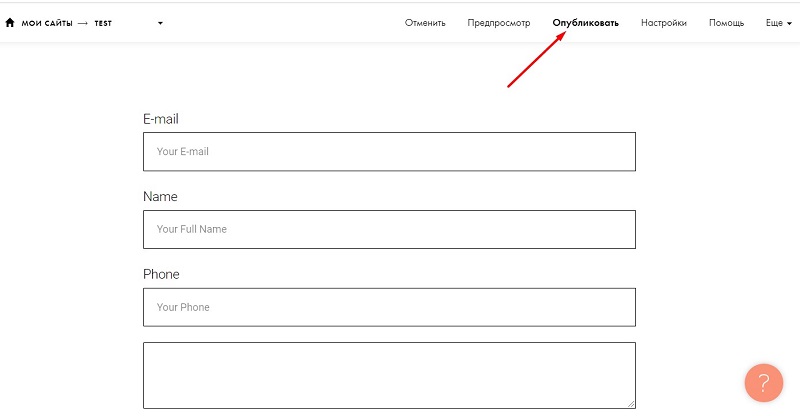Click the home icon in breadcrumb
Image resolution: width=800 pixels, height=416 pixels.
[10, 22]
